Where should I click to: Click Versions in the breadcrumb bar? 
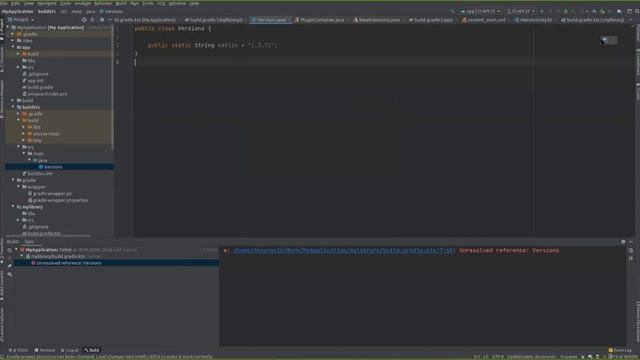pyautogui.click(x=111, y=11)
